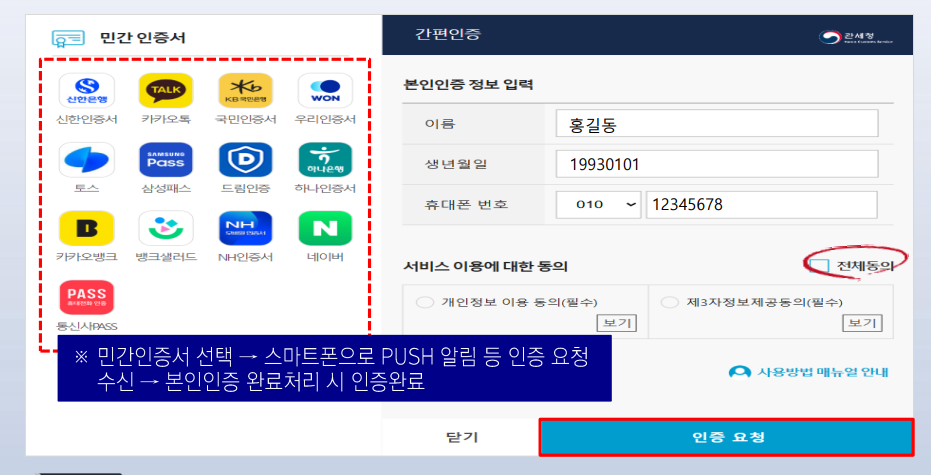The width and height of the screenshot is (931, 475).
Task: Select the KB 국민인증서 icon
Action: tap(246, 90)
